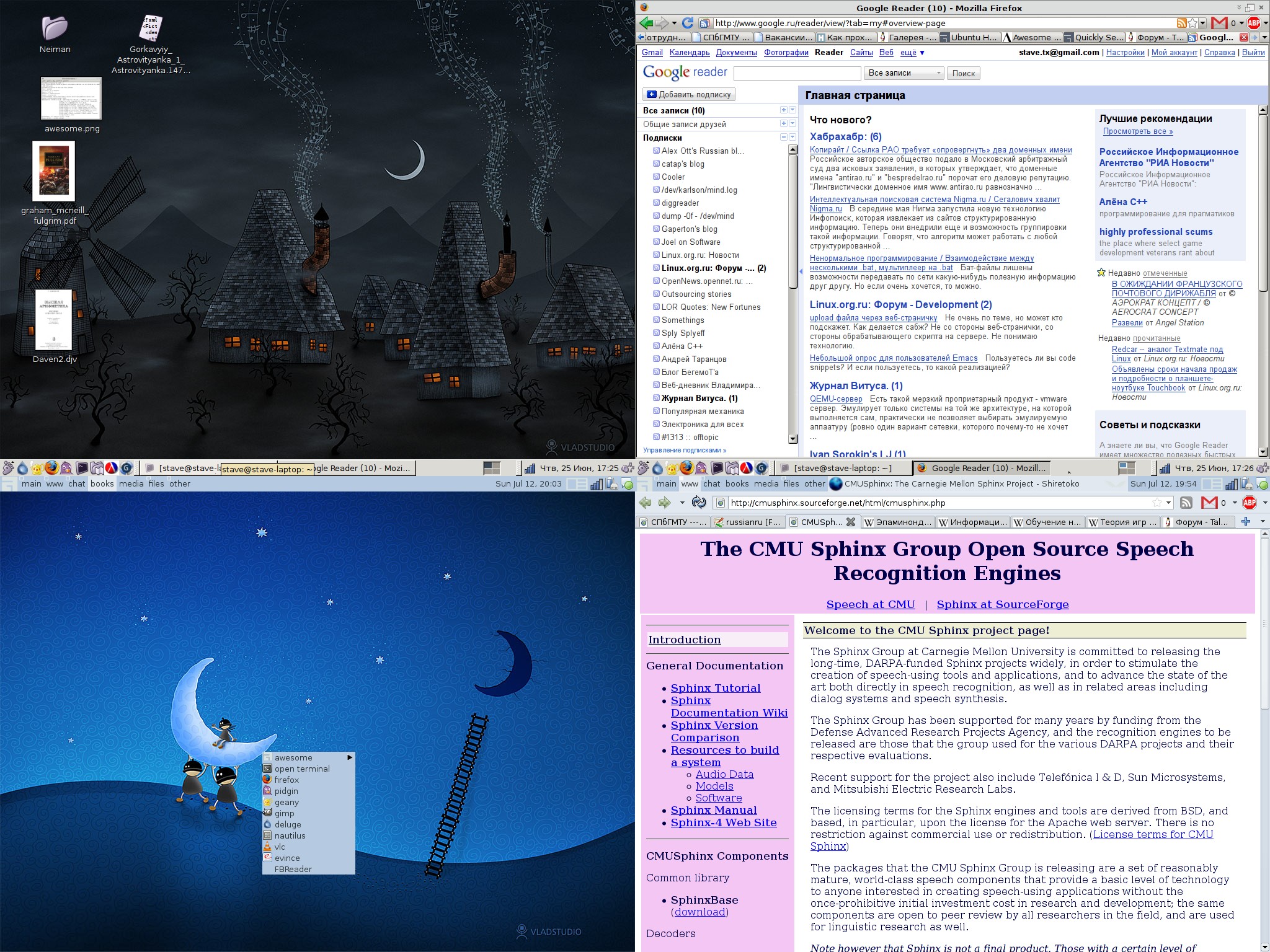Expand the awesome submenu entry
Viewport: 1270px width, 952px height.
(308, 757)
